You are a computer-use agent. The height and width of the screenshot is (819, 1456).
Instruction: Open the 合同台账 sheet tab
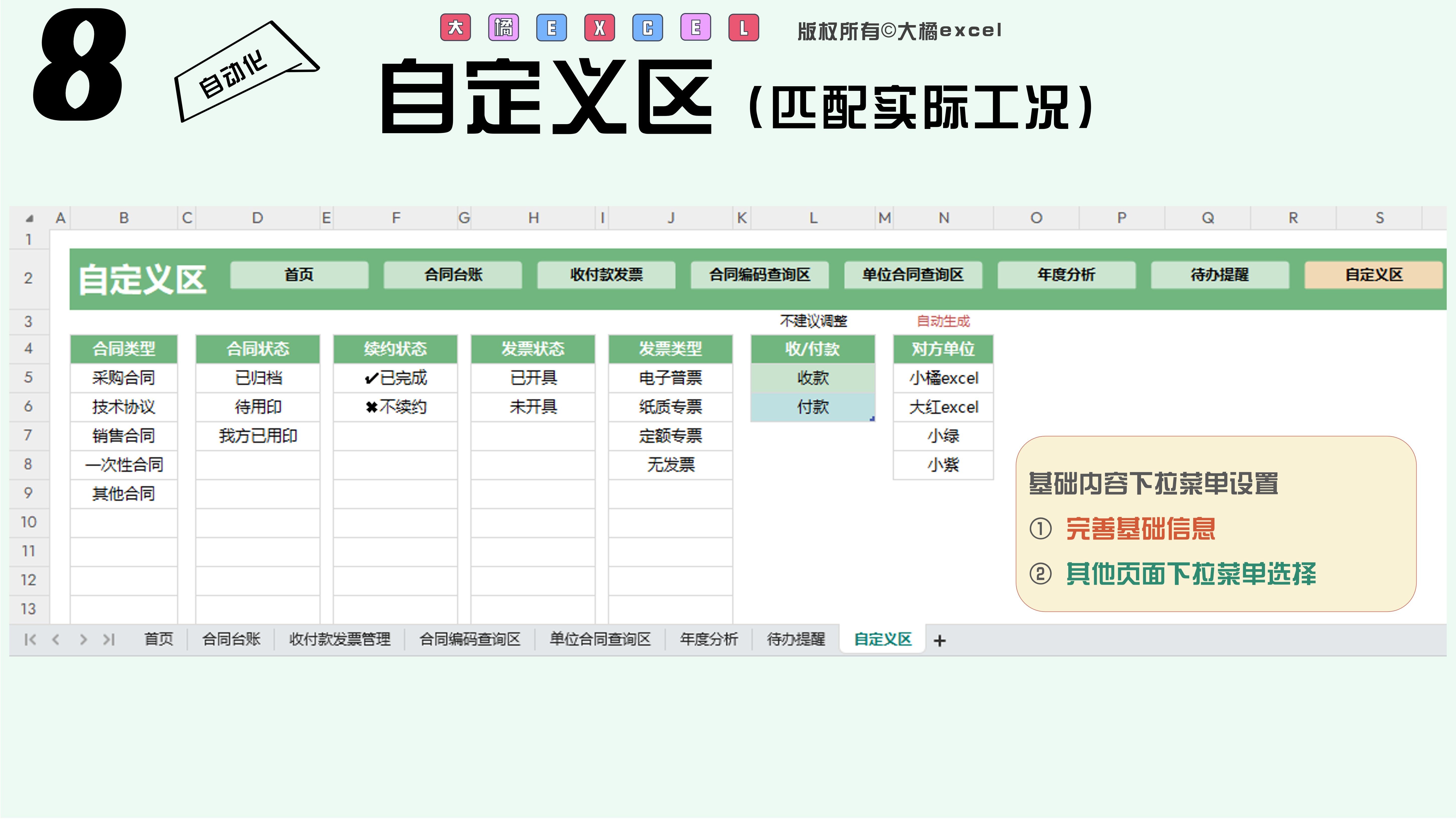[231, 639]
